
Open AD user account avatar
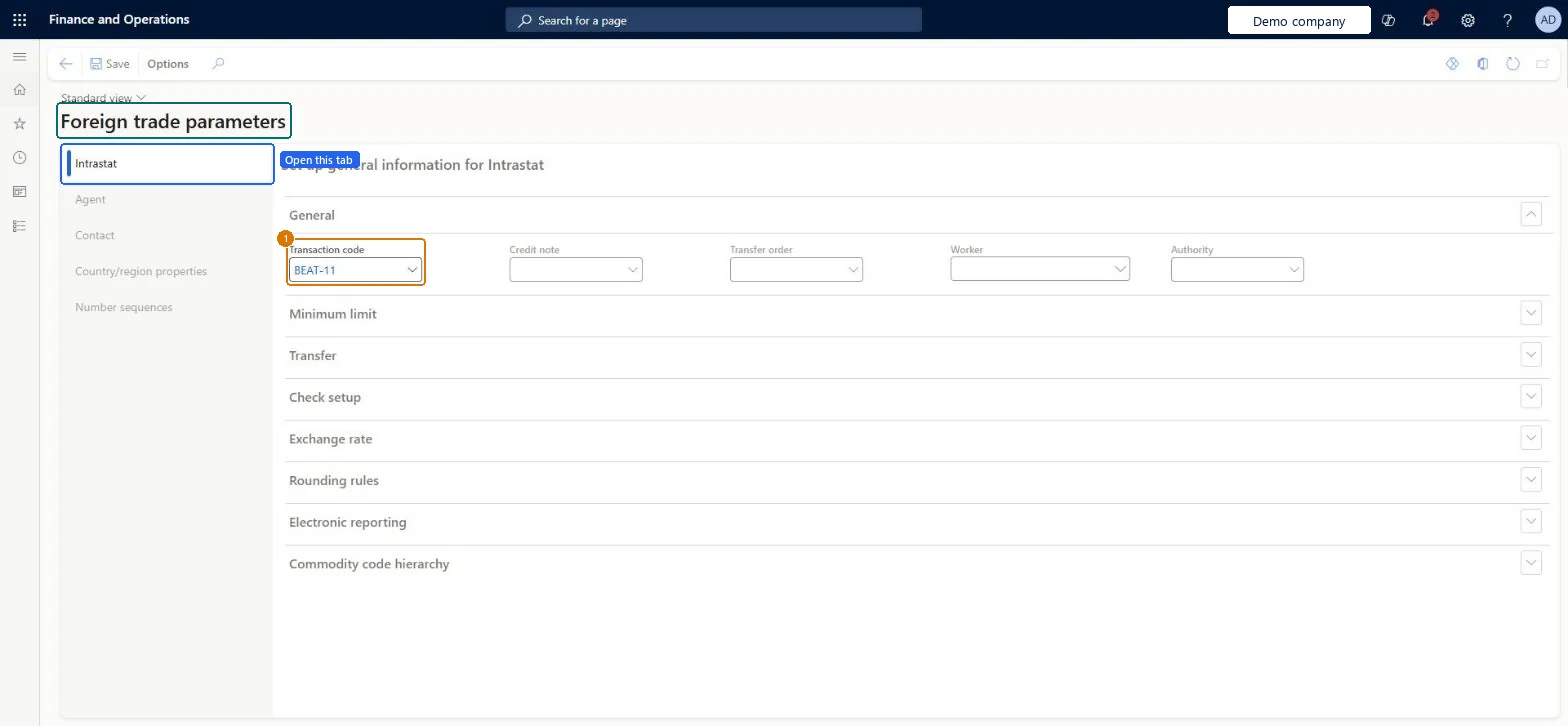[x=1547, y=20]
